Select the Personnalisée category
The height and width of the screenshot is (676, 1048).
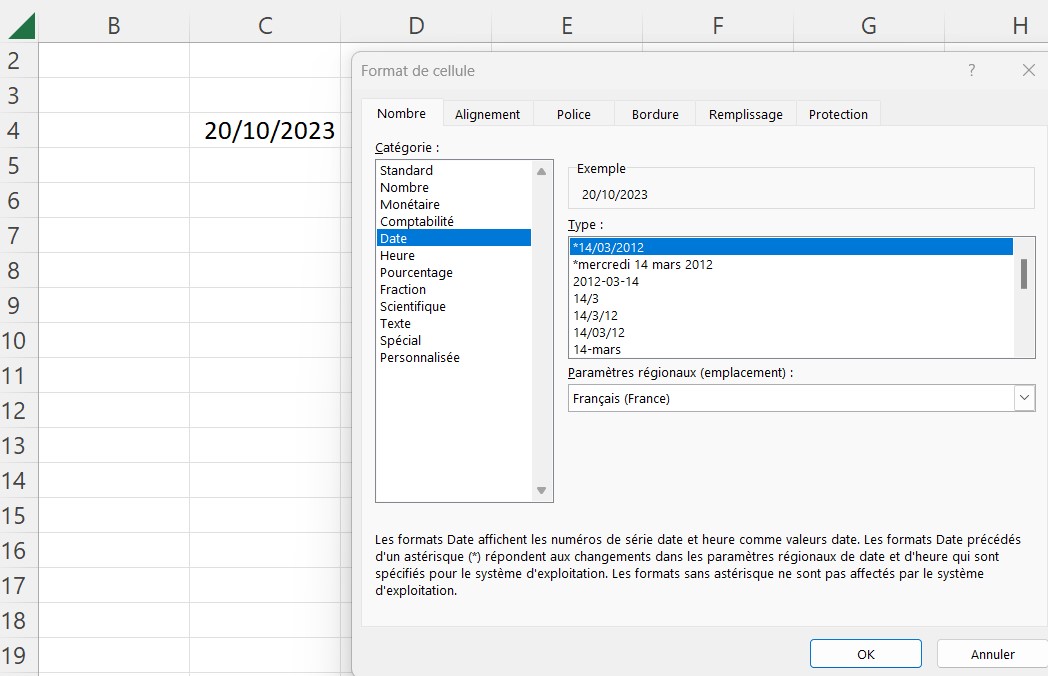[421, 357]
